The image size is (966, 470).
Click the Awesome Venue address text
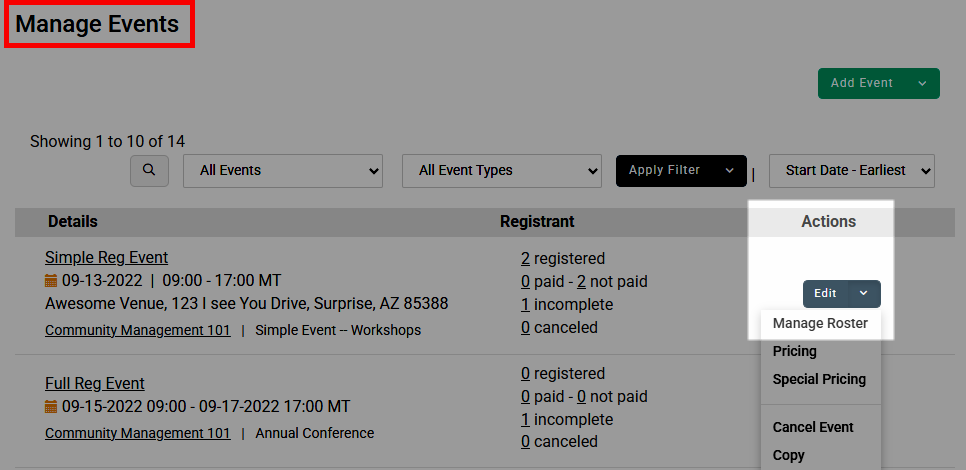coord(246,304)
